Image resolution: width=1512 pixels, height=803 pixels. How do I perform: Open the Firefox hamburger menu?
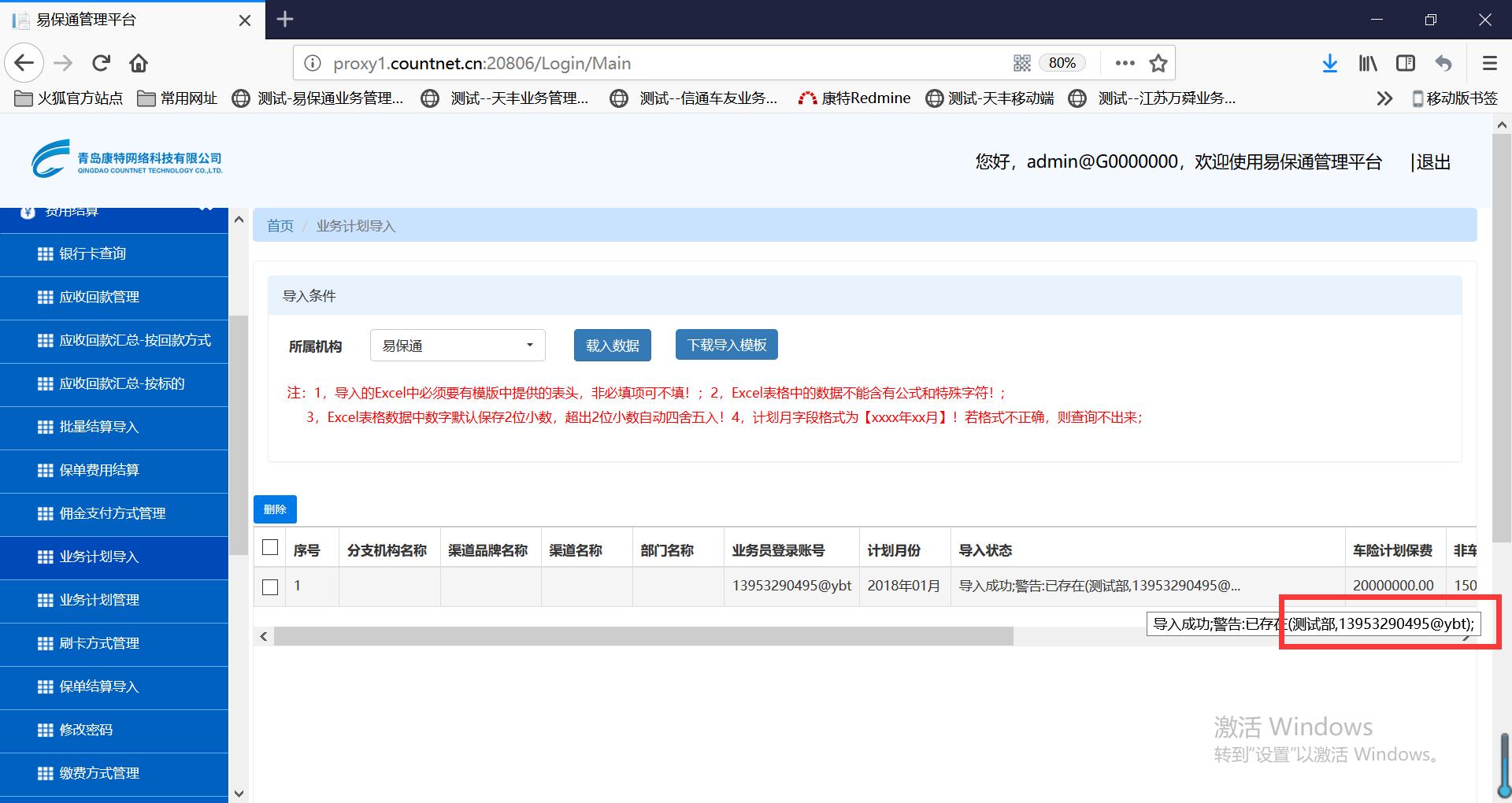click(x=1489, y=63)
